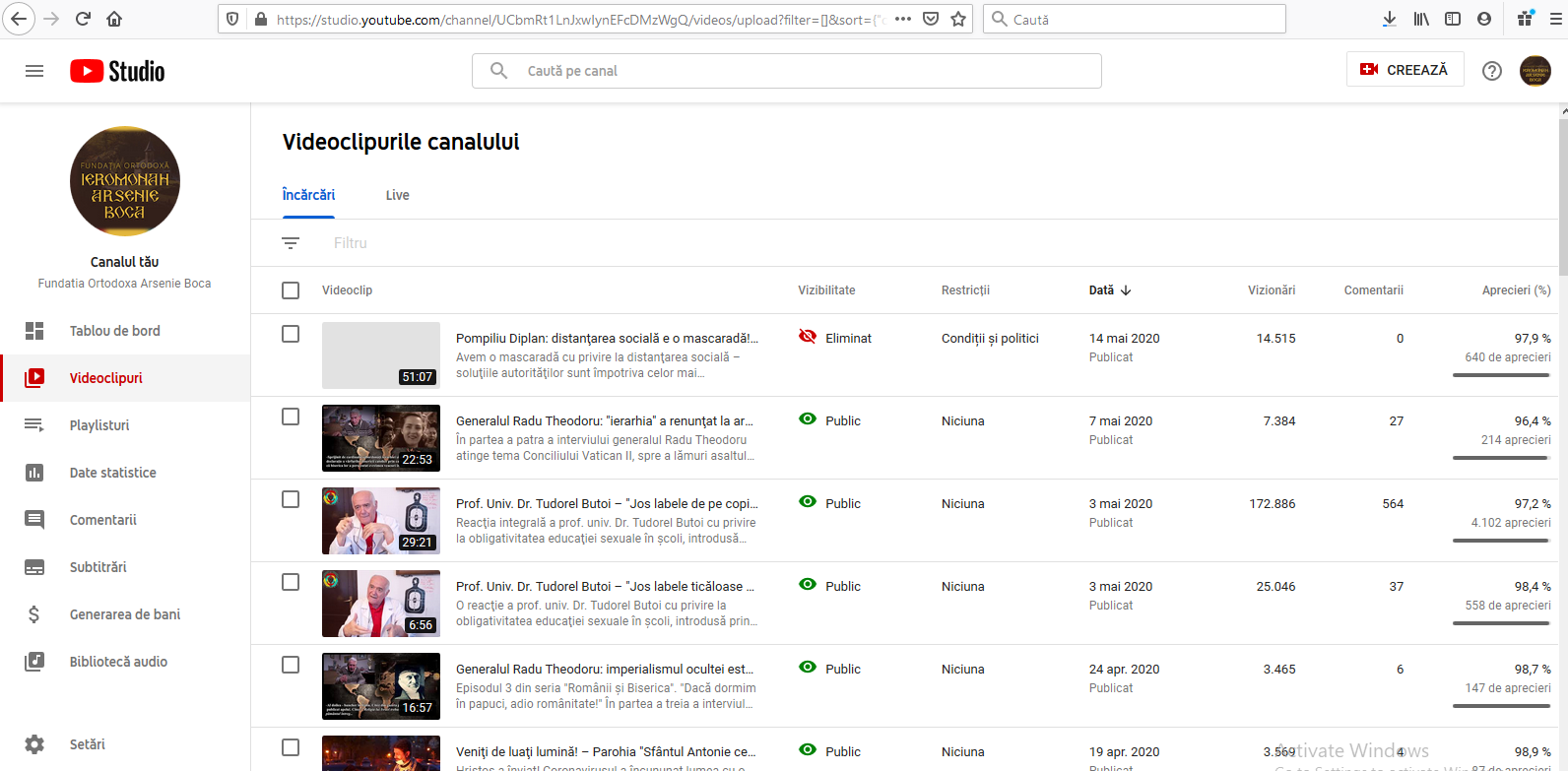Open "Condiții și politici" restriction link

click(x=990, y=338)
